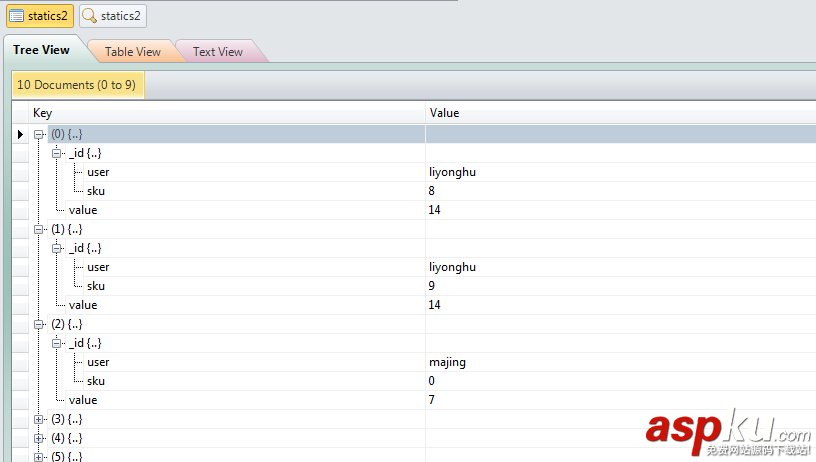This screenshot has height=462, width=816.
Task: Switch to the Tree View tab
Action: 41,50
